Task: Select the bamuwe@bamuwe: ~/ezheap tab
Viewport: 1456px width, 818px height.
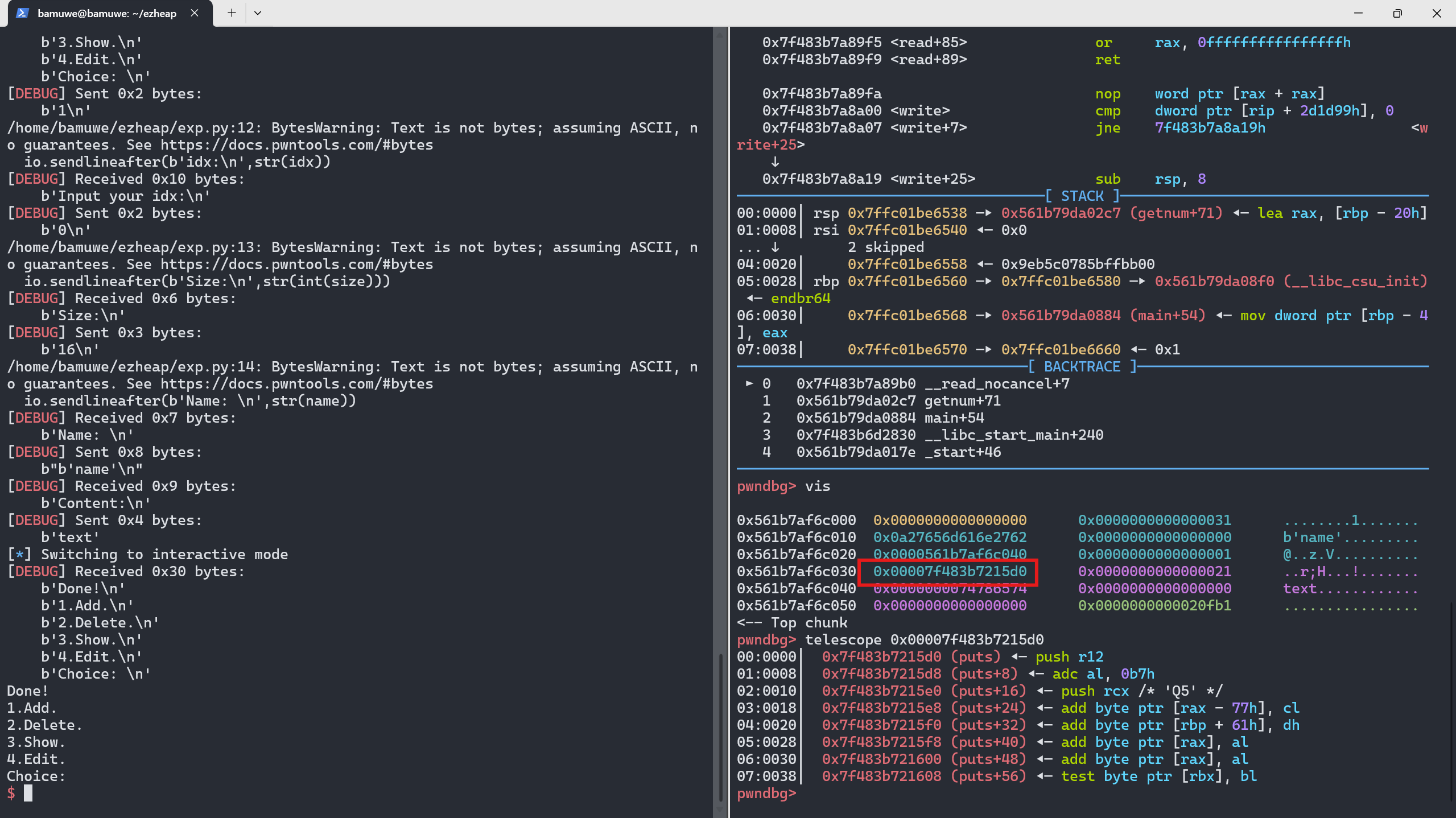Action: 107,13
